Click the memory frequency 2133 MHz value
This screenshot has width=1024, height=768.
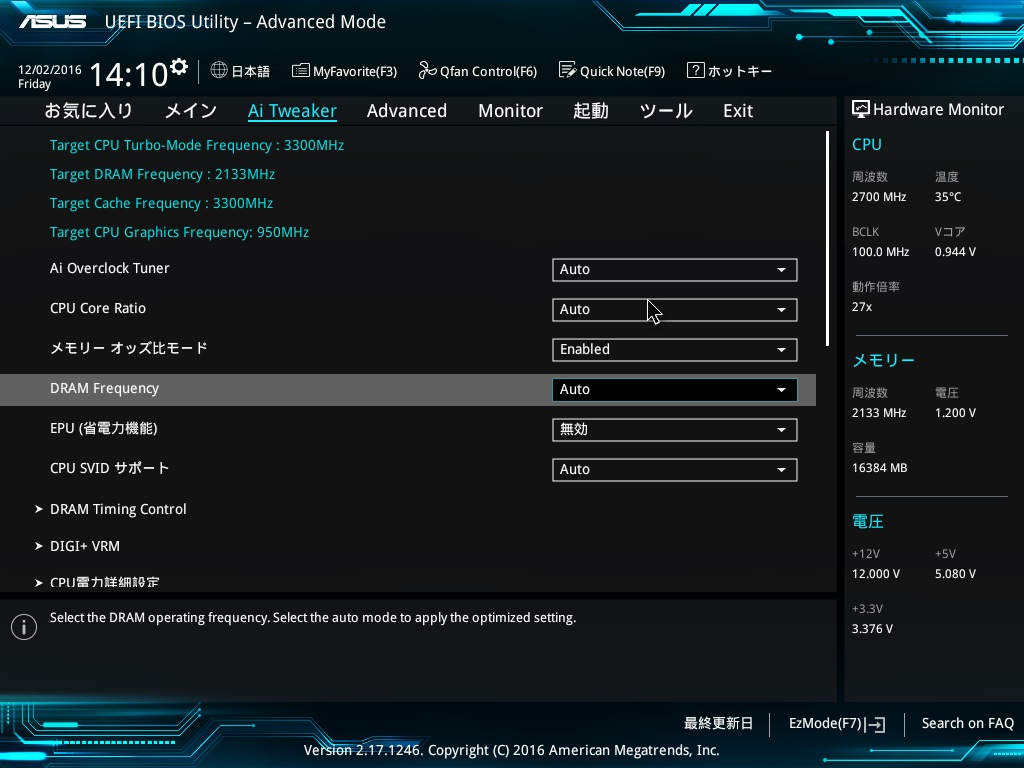pos(879,413)
